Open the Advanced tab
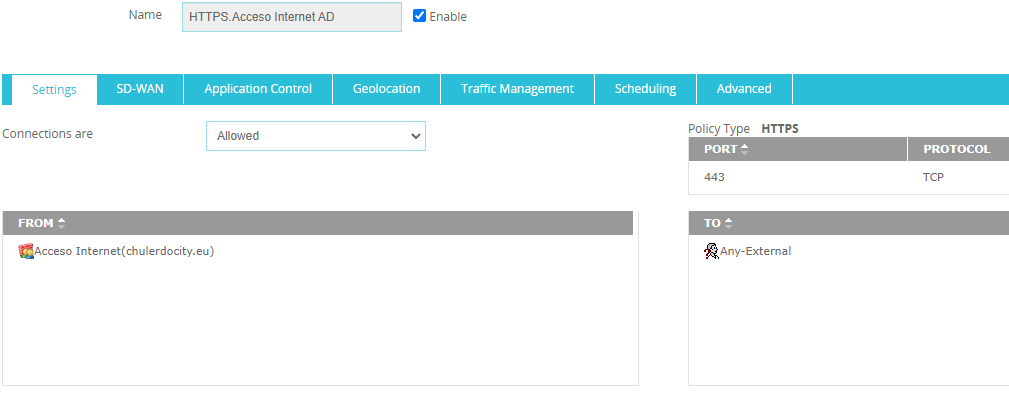The width and height of the screenshot is (1009, 395). click(x=745, y=89)
